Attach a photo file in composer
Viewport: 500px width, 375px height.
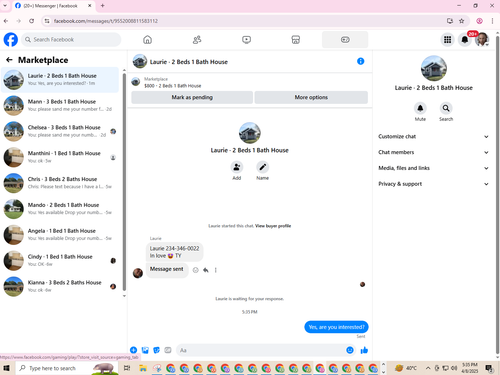coord(145,350)
